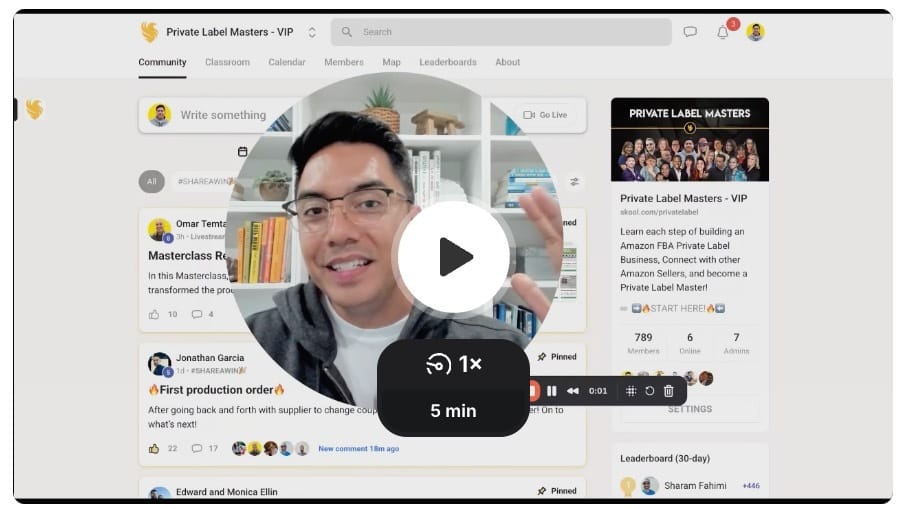This screenshot has width=900, height=509.
Task: Start a stream with Go Live
Action: (545, 115)
